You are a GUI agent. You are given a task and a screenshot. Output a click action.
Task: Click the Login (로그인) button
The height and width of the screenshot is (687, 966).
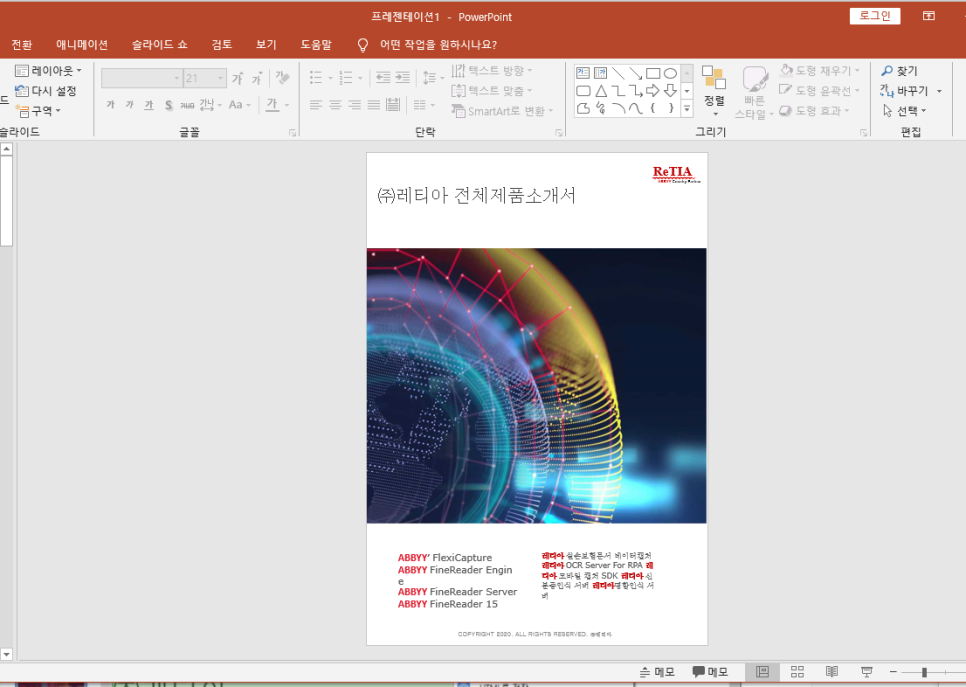(x=875, y=16)
